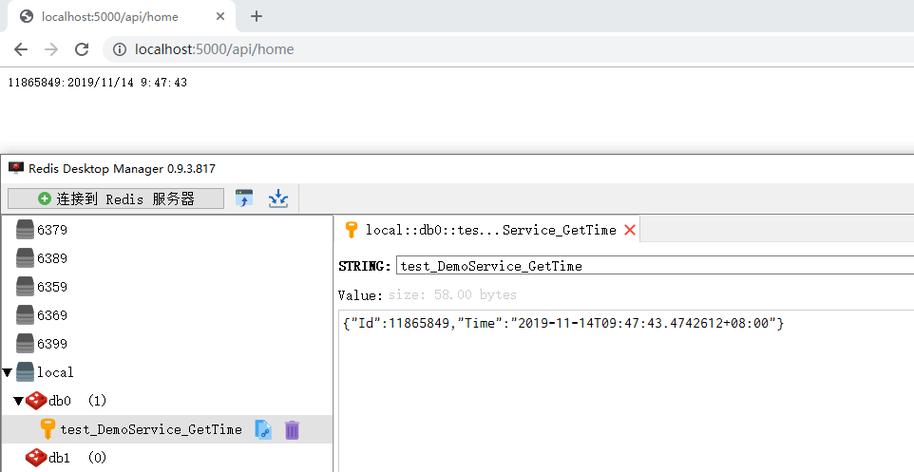
Task: Click the import connections toolbar icon
Action: (x=244, y=198)
